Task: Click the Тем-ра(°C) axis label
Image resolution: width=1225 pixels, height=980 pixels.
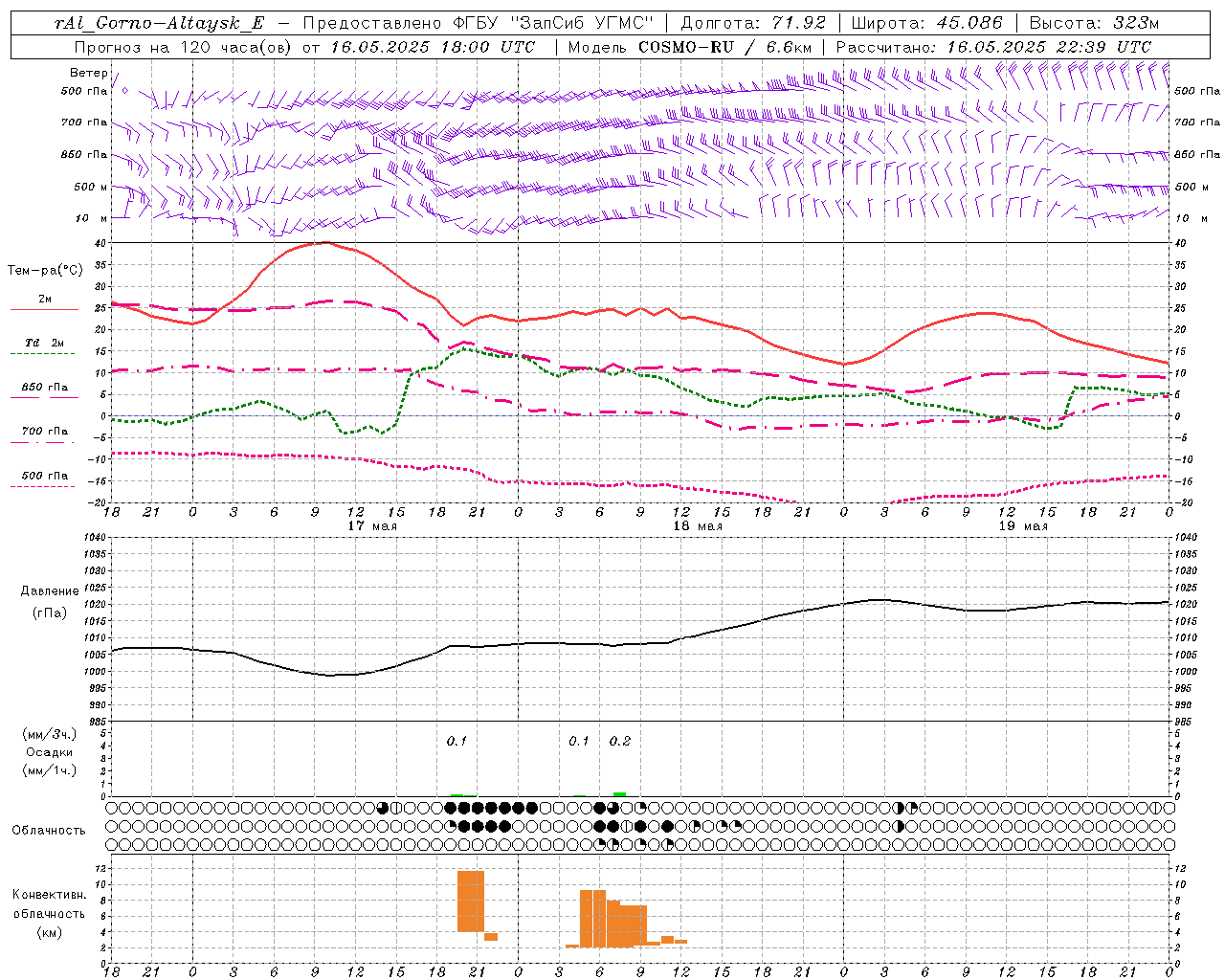Action: coord(45,271)
